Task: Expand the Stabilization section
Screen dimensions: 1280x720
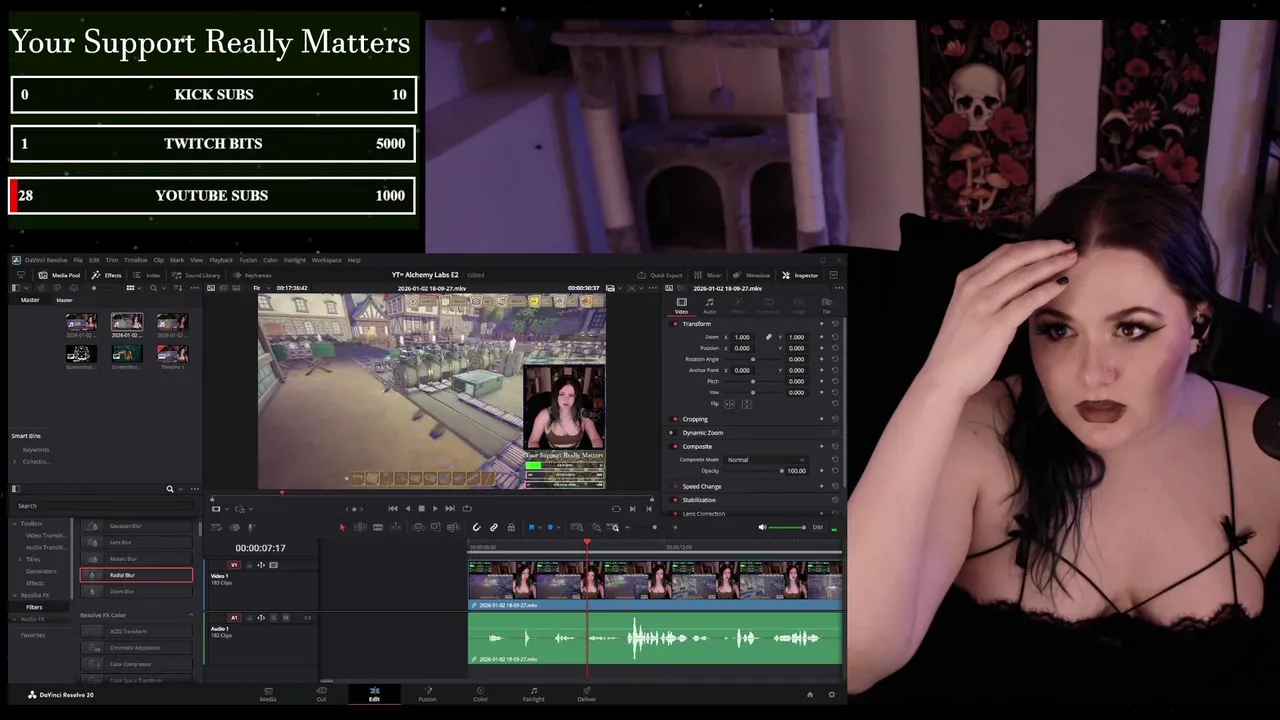Action: [x=699, y=500]
